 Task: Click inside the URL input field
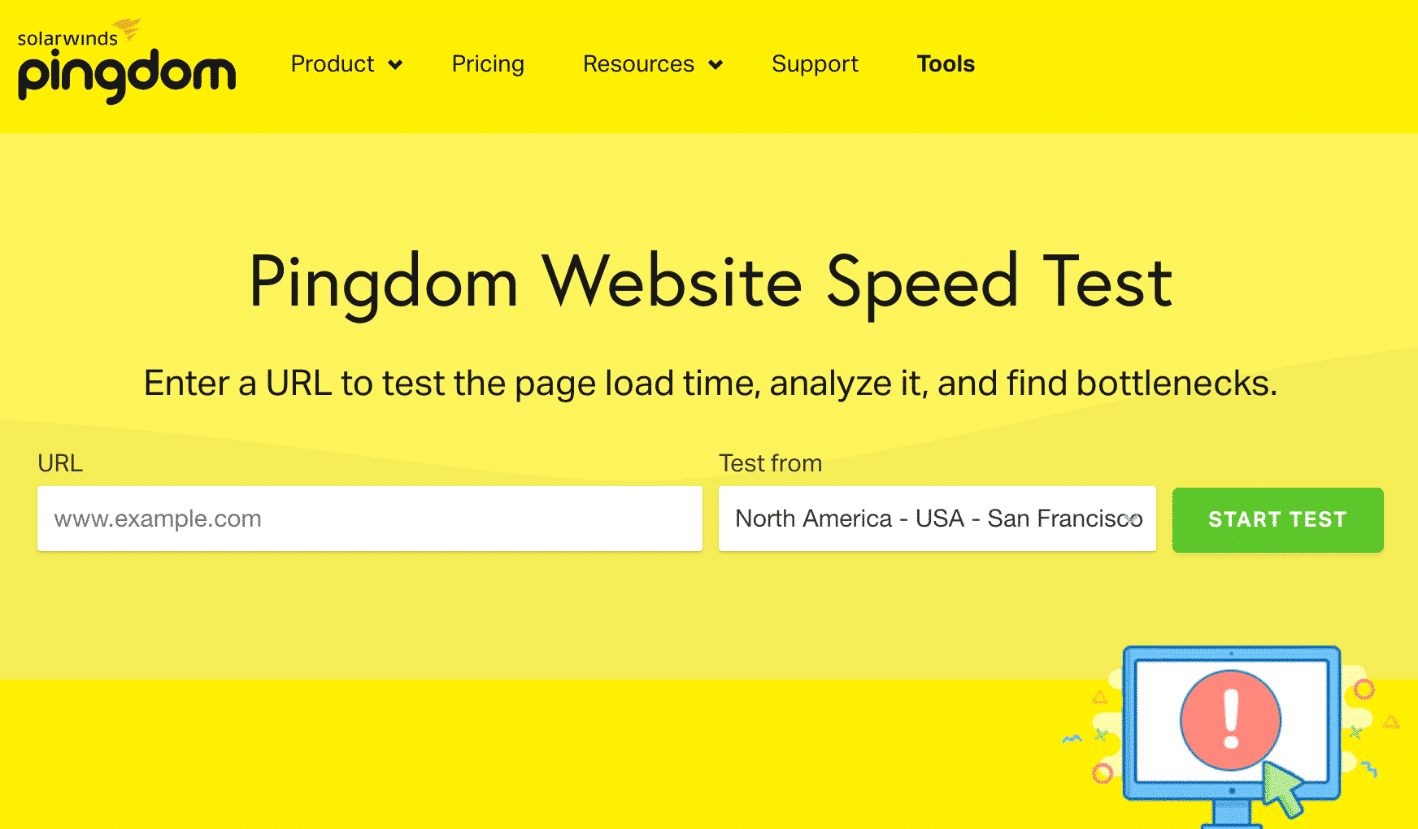click(370, 519)
